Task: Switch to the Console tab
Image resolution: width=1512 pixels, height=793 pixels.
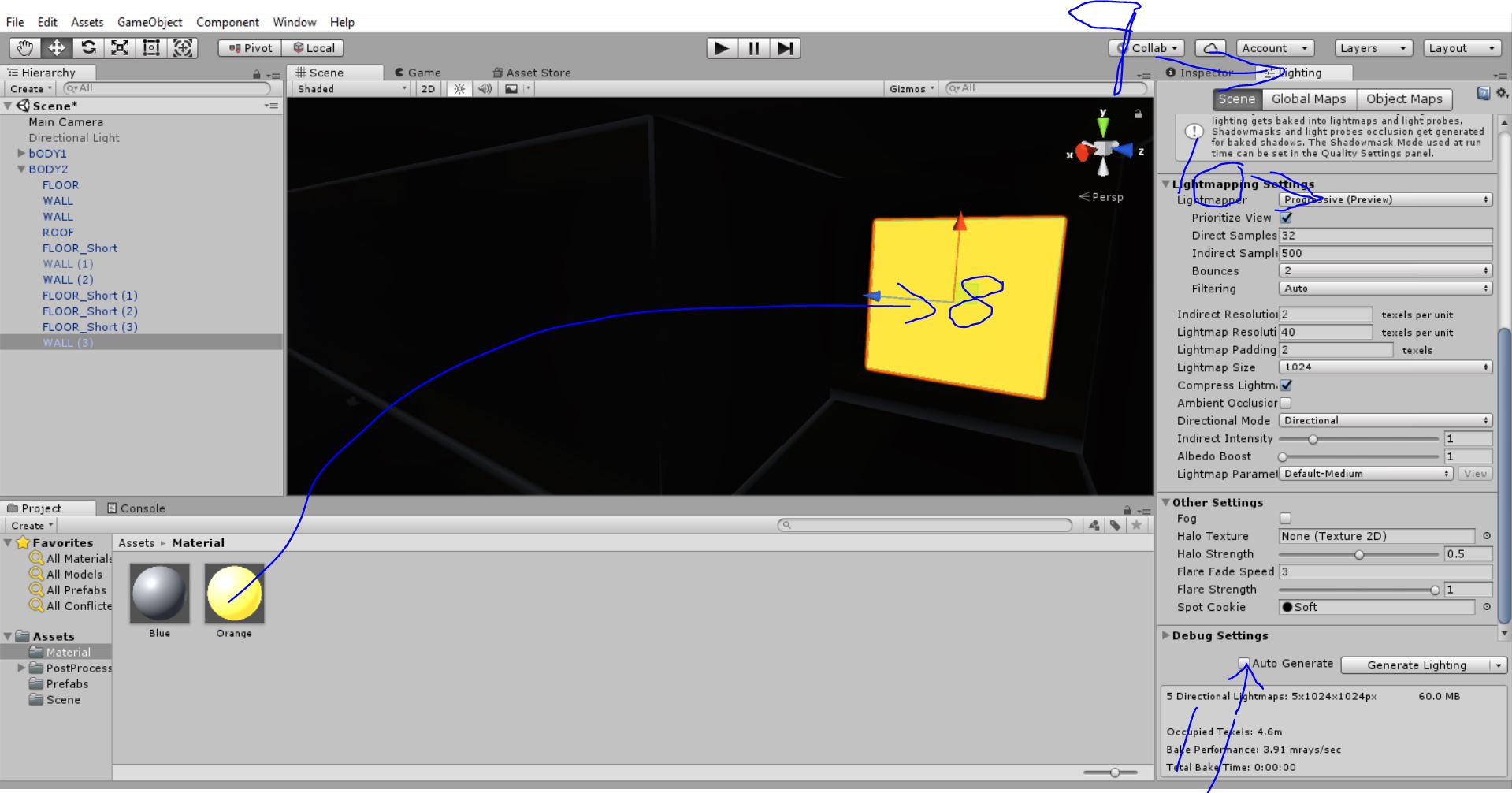Action: tap(136, 508)
